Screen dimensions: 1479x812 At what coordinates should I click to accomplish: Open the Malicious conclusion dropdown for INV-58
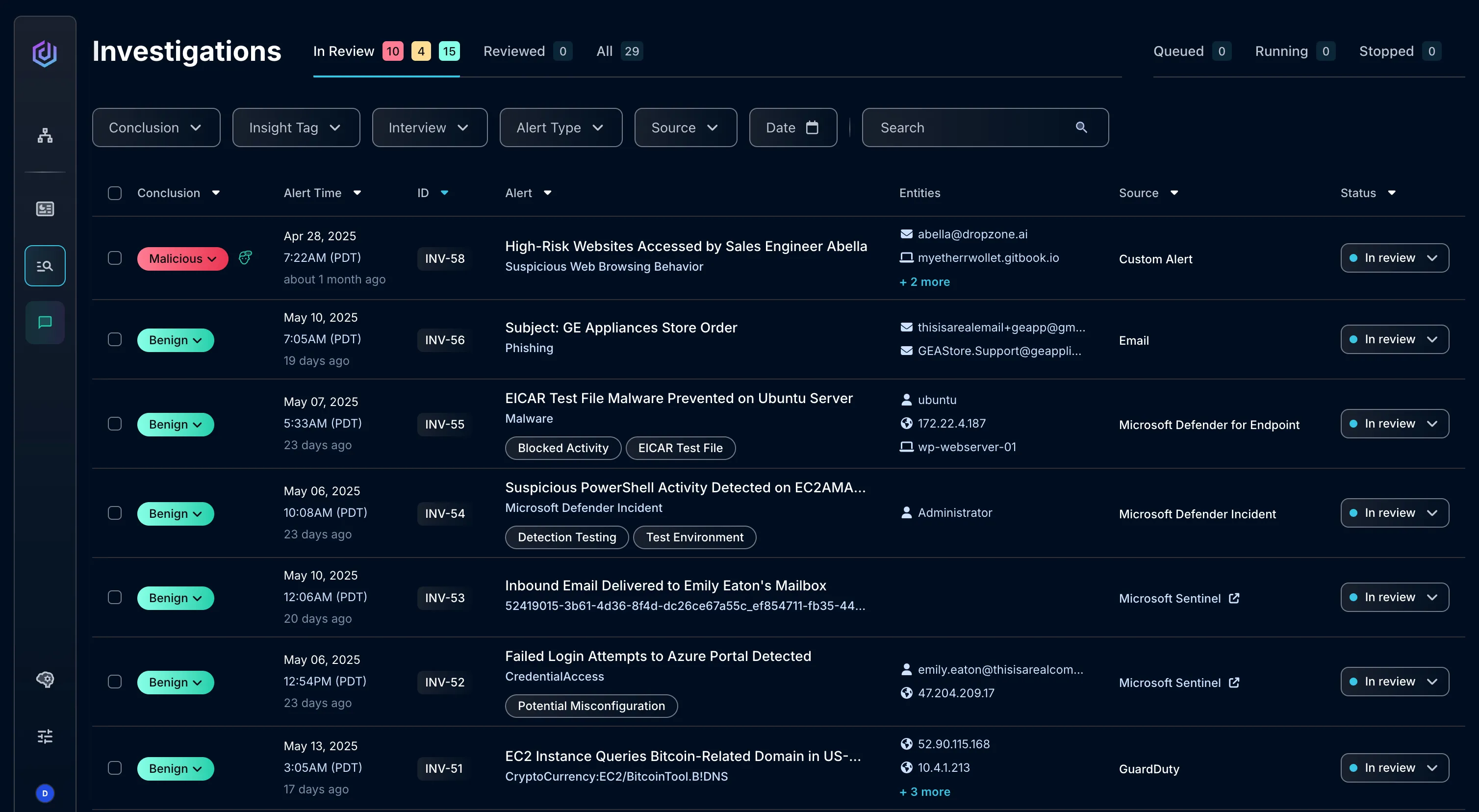click(182, 258)
